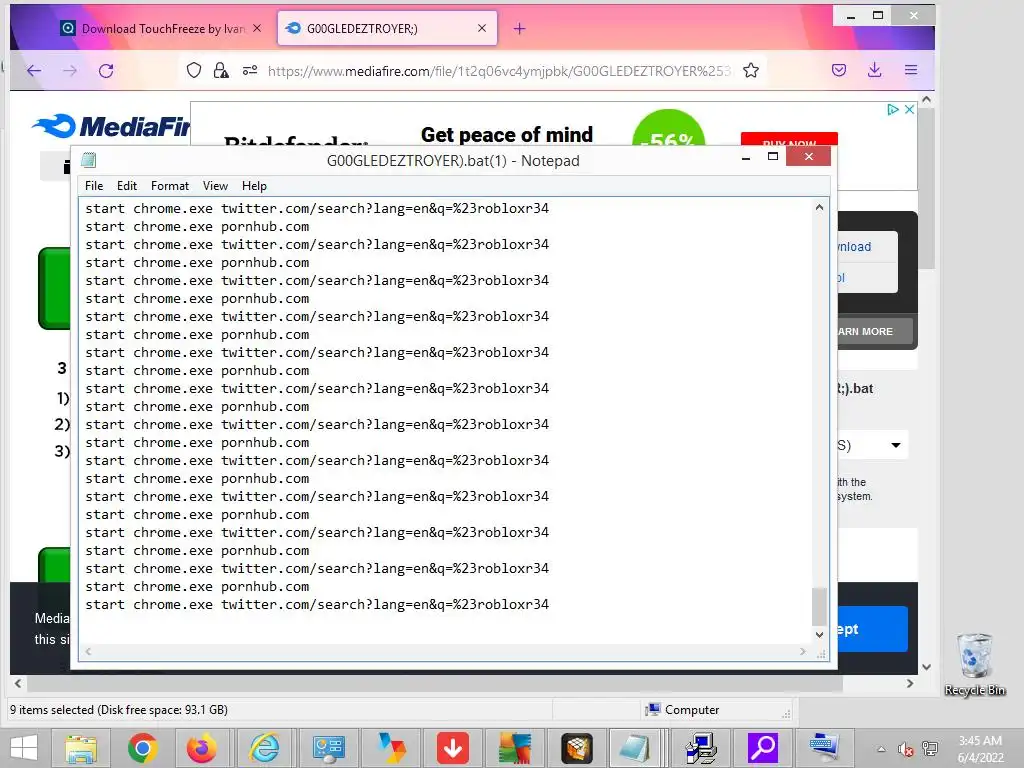Reload the MediaFire page
The image size is (1024, 768).
106,71
